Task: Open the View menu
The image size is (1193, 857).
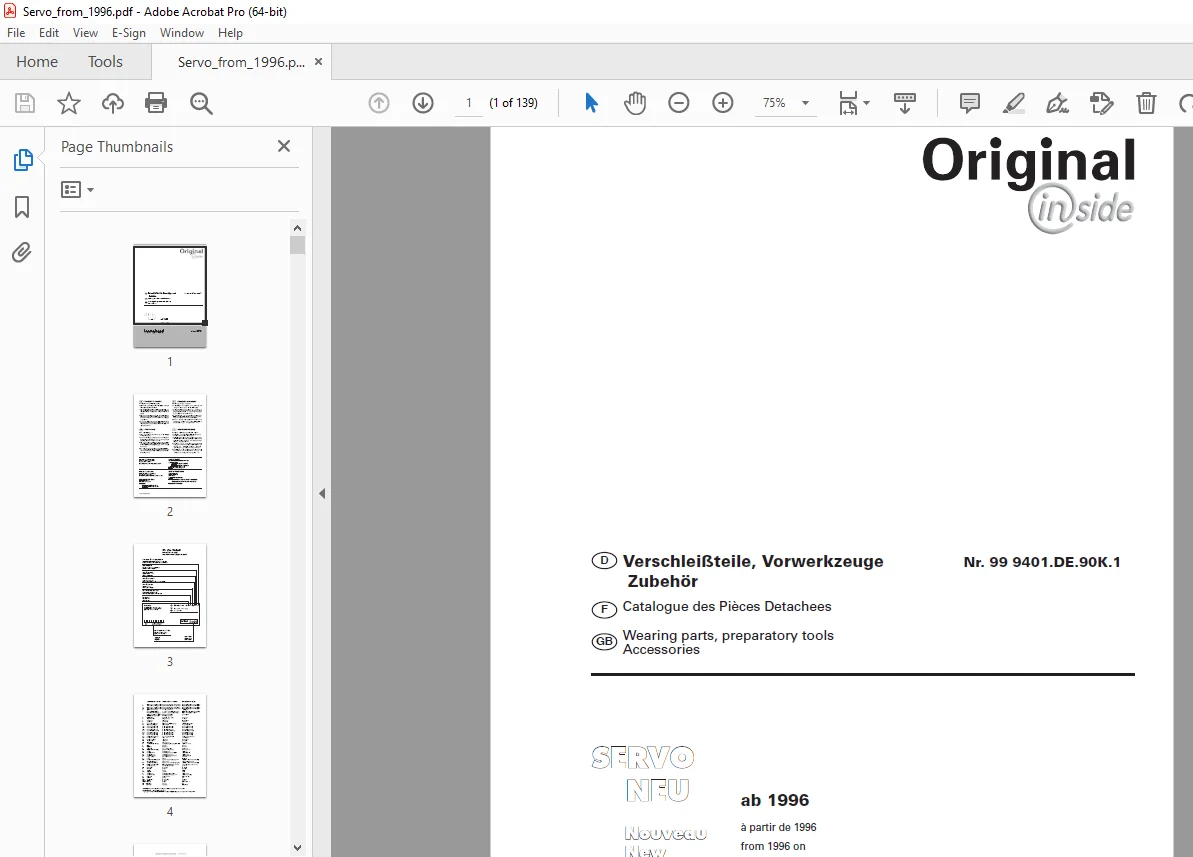Action: [x=85, y=33]
